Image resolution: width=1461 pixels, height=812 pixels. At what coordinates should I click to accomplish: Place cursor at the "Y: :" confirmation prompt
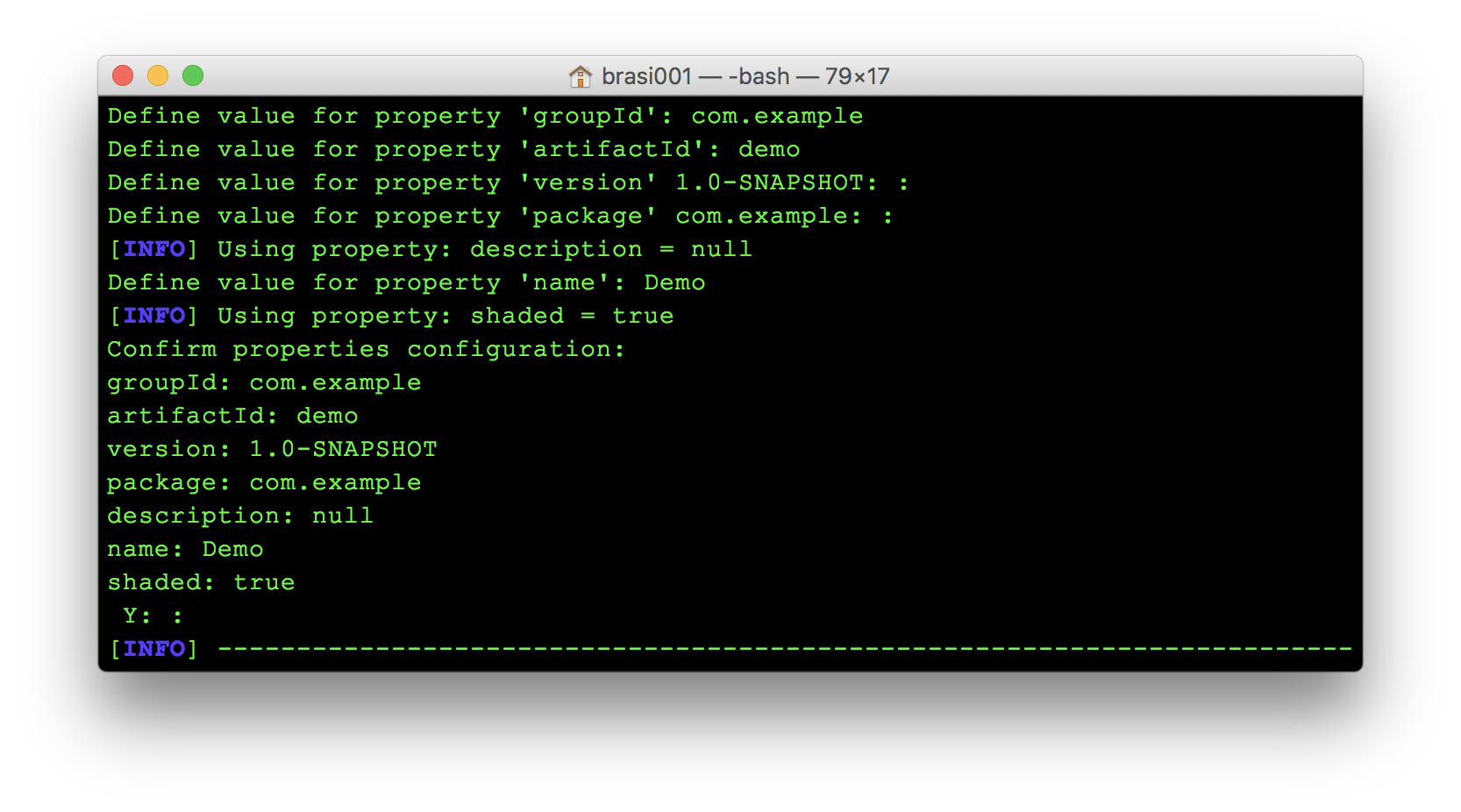point(153,616)
